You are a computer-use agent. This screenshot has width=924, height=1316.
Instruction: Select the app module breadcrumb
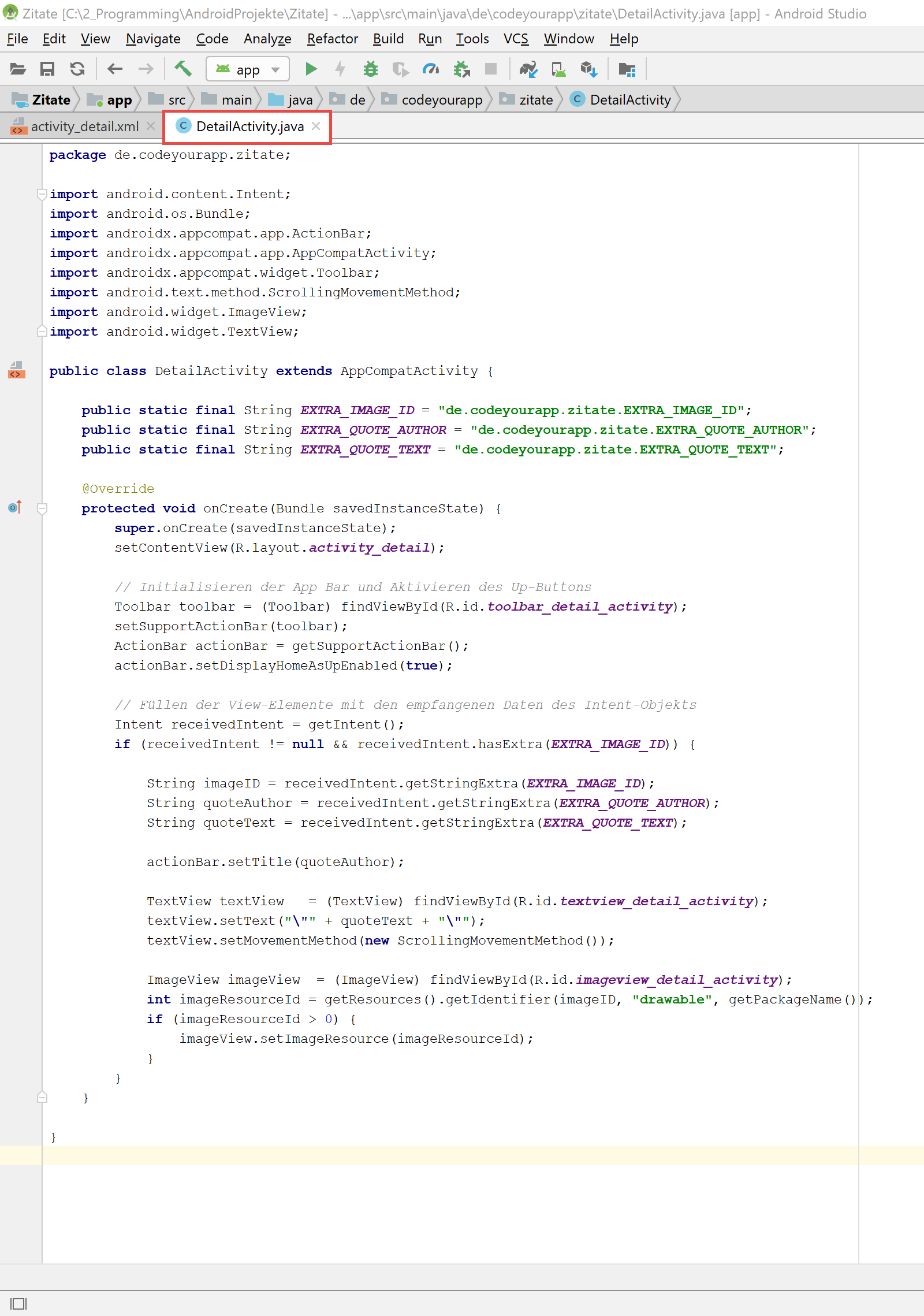[110, 100]
